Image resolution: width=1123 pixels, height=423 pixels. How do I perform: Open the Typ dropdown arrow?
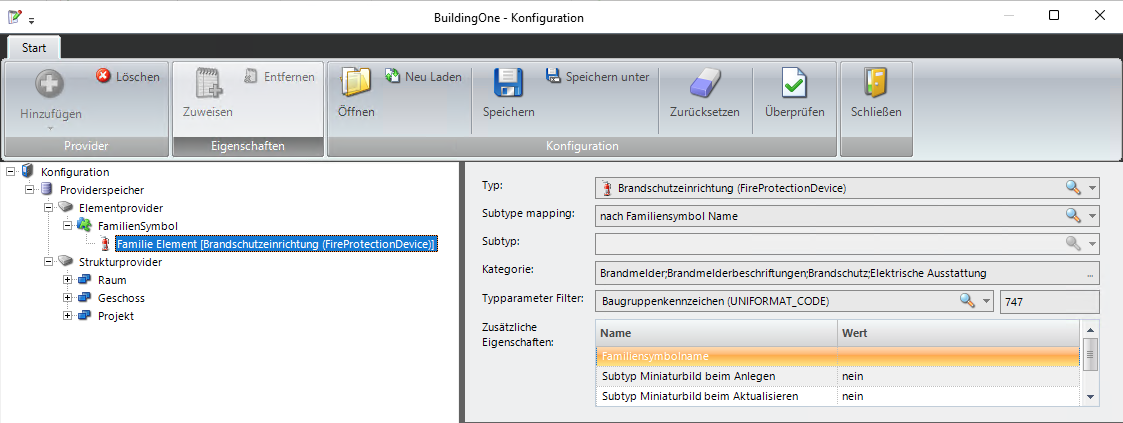[1092, 188]
